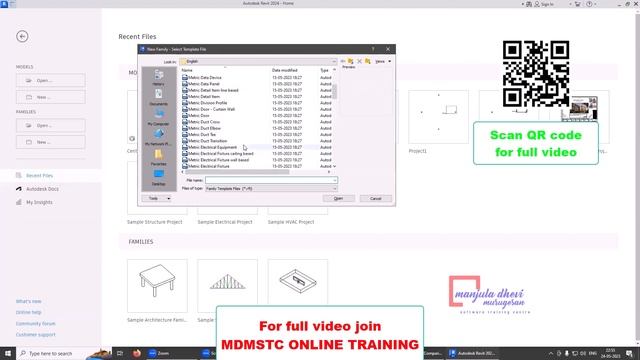Open the Community forum link
This screenshot has width=640, height=360.
click(36, 323)
